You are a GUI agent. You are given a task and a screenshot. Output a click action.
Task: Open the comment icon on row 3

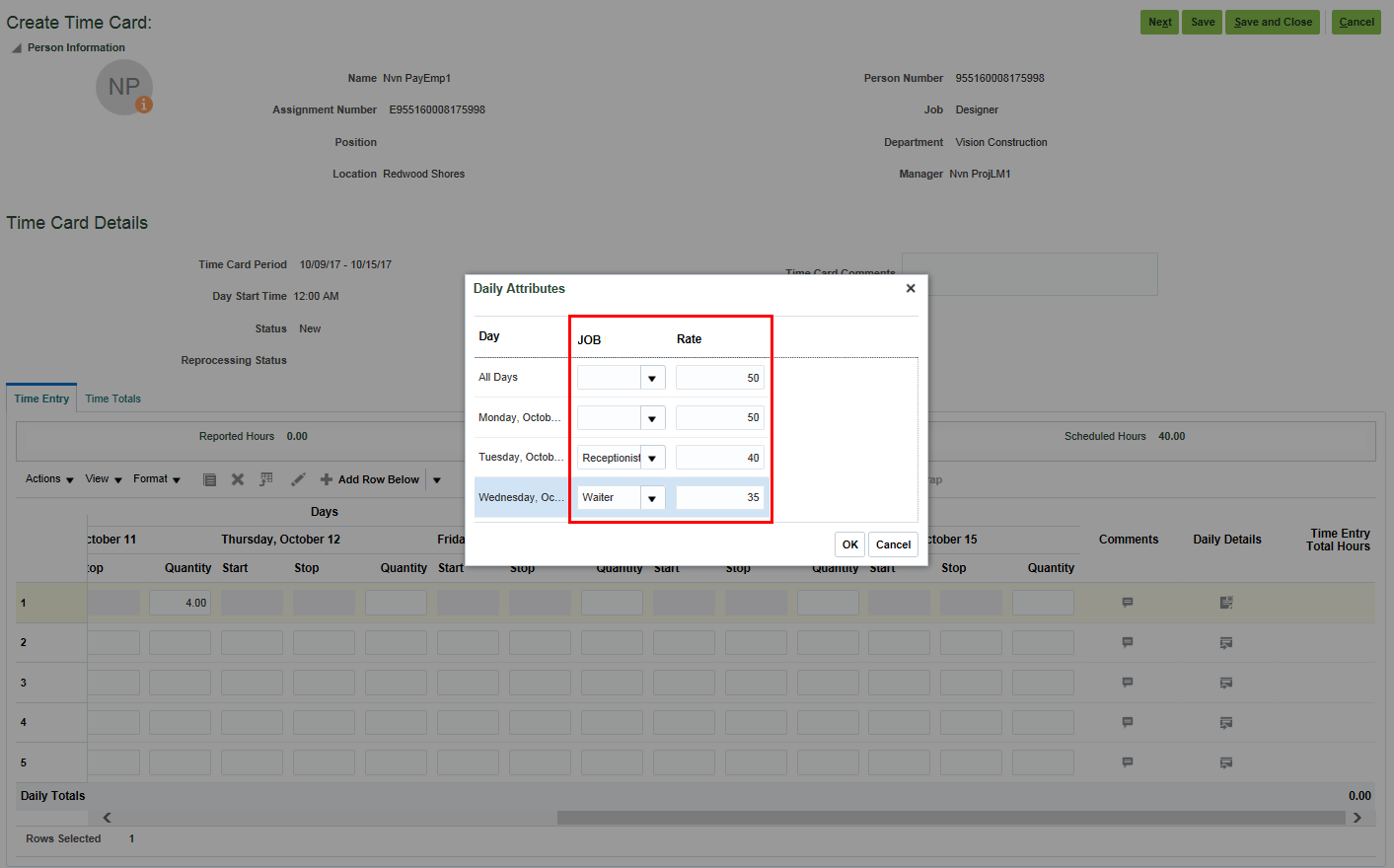coord(1127,682)
